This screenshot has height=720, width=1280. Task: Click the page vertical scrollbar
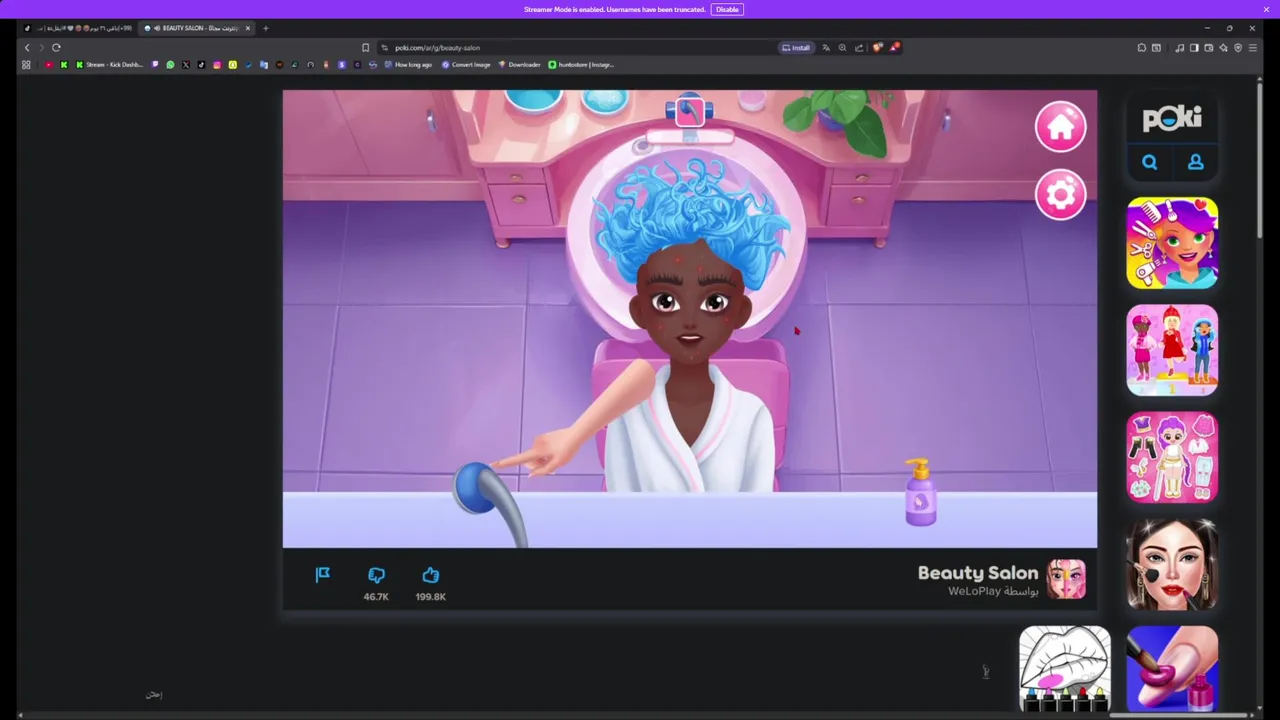click(1261, 160)
